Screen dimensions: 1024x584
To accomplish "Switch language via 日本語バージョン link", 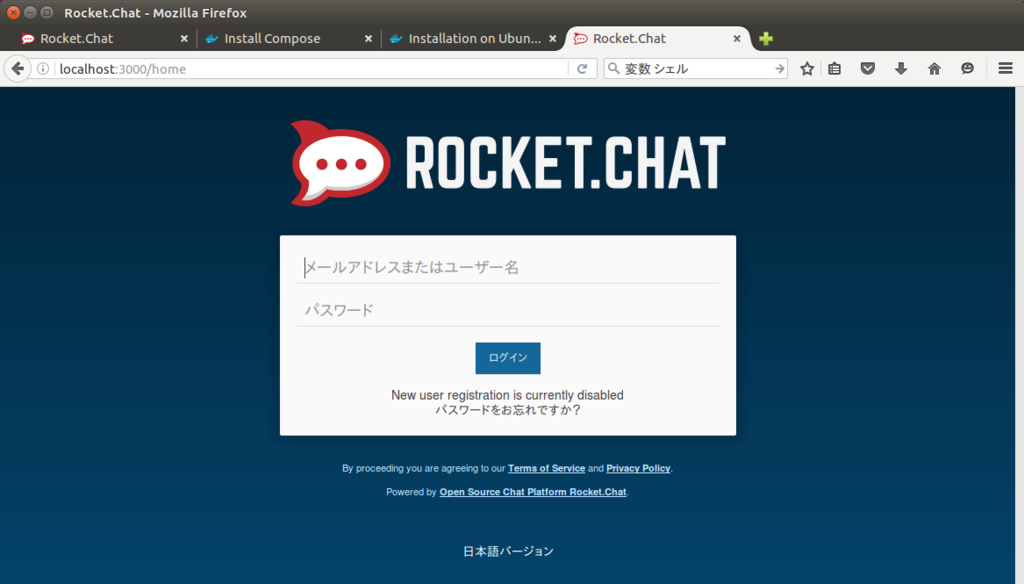I will pyautogui.click(x=508, y=551).
